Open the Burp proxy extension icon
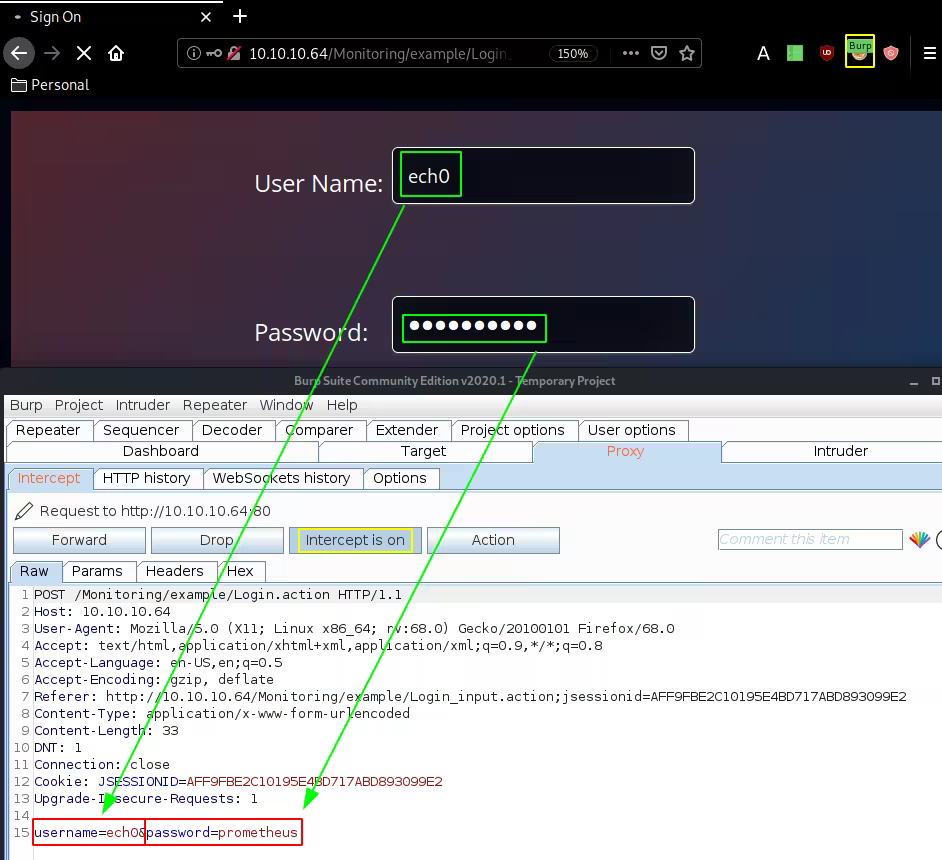Viewport: 942px width, 860px height. pyautogui.click(x=859, y=53)
